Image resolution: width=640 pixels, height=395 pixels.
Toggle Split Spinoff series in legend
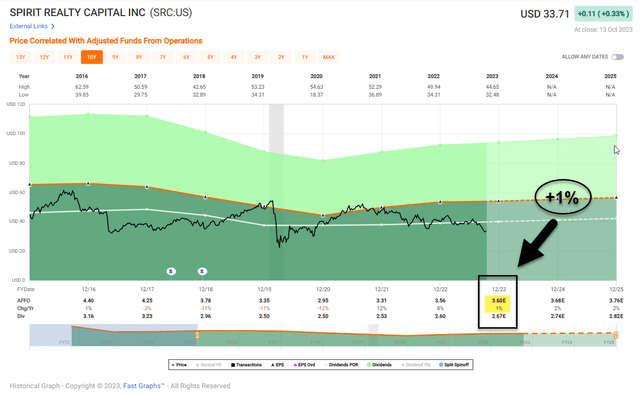click(454, 364)
